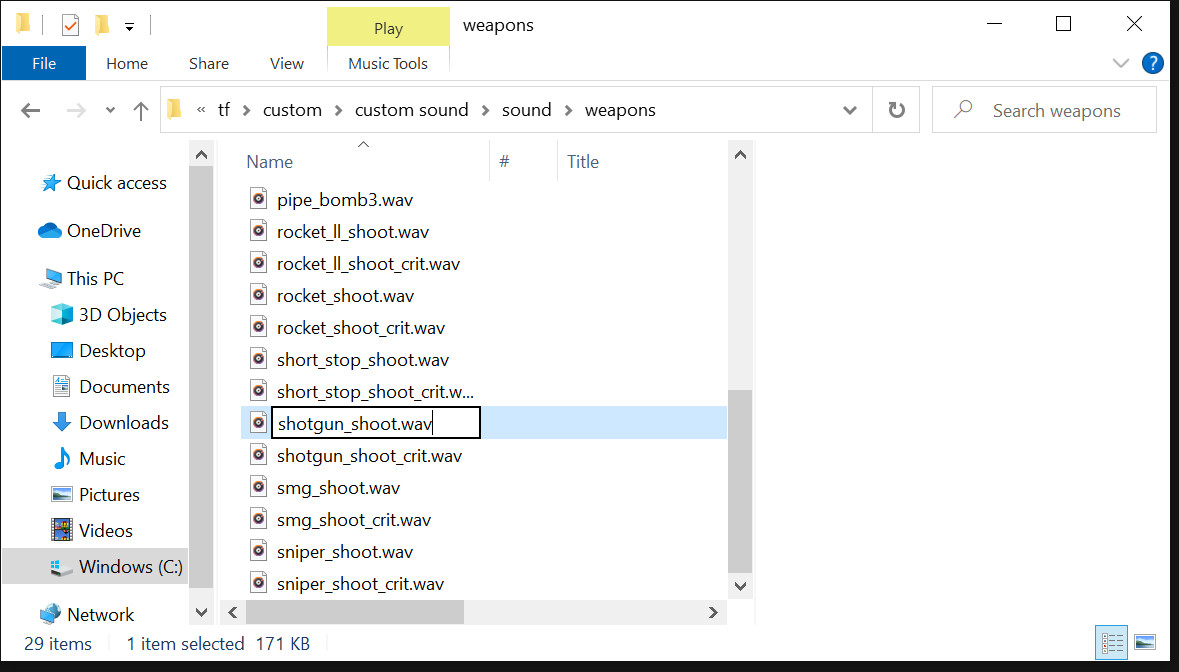Open the File menu
The width and height of the screenshot is (1179, 672).
[x=44, y=63]
